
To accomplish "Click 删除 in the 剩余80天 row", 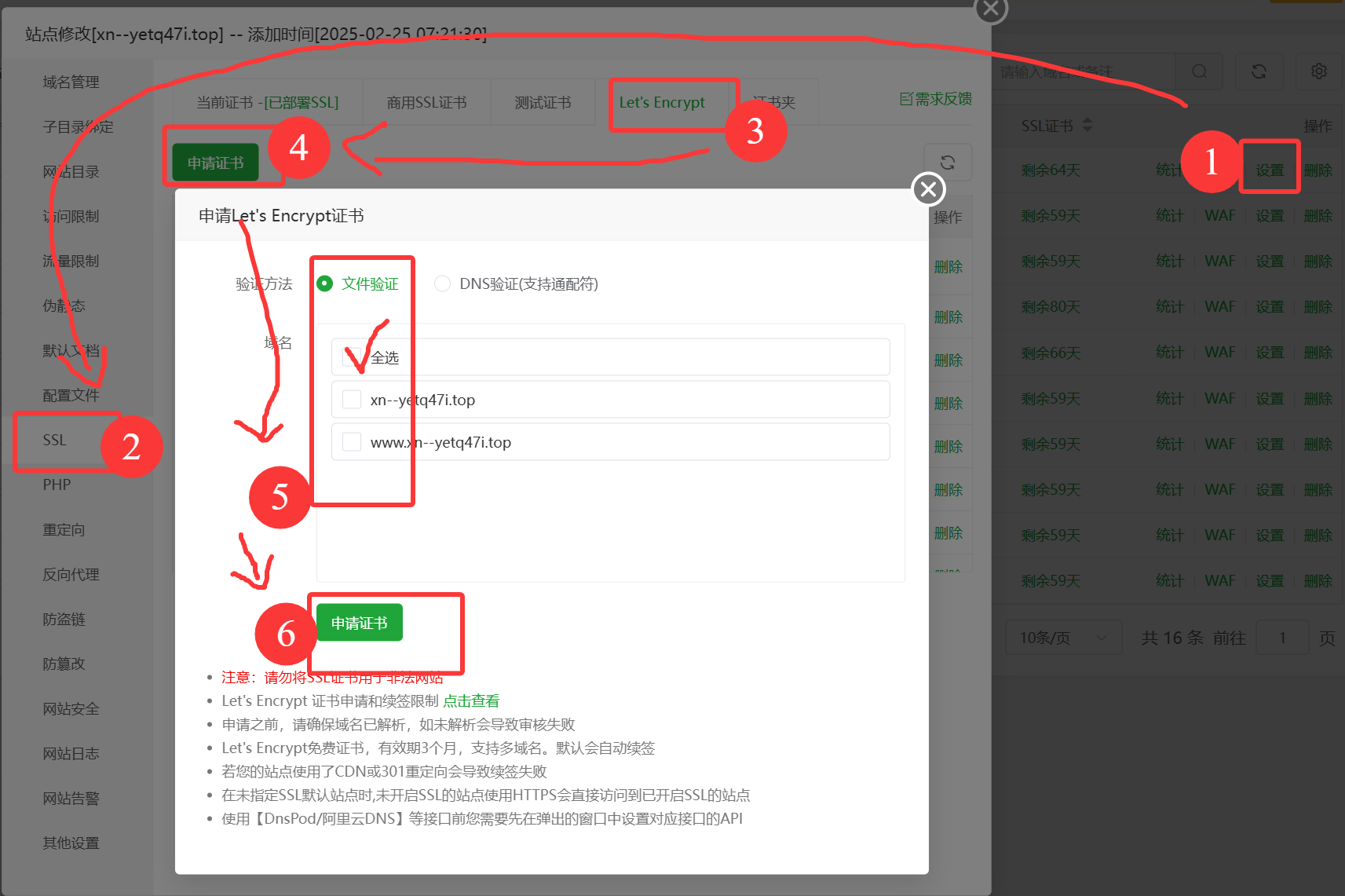I will pos(1318,306).
